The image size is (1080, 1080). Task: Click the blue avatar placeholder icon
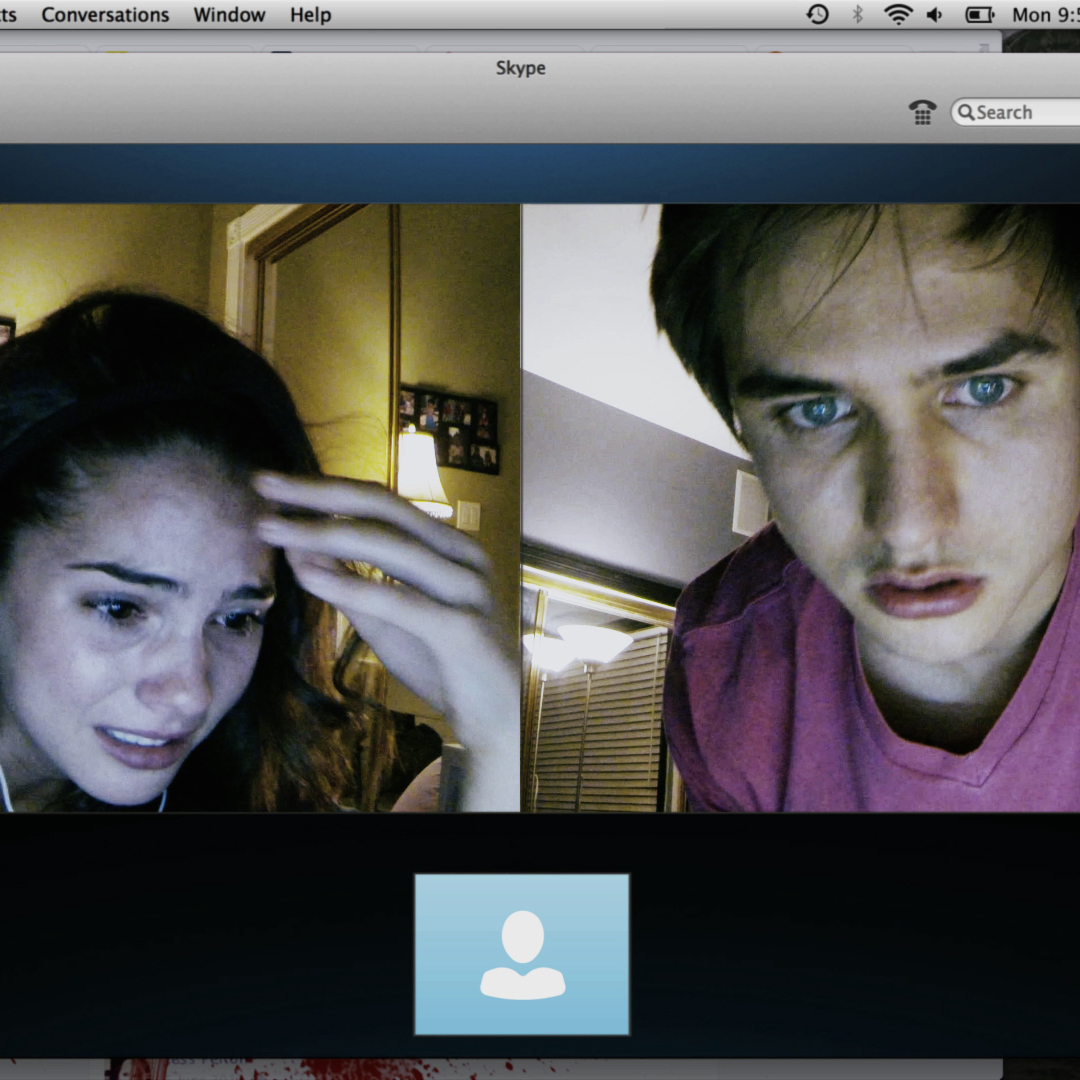point(520,952)
